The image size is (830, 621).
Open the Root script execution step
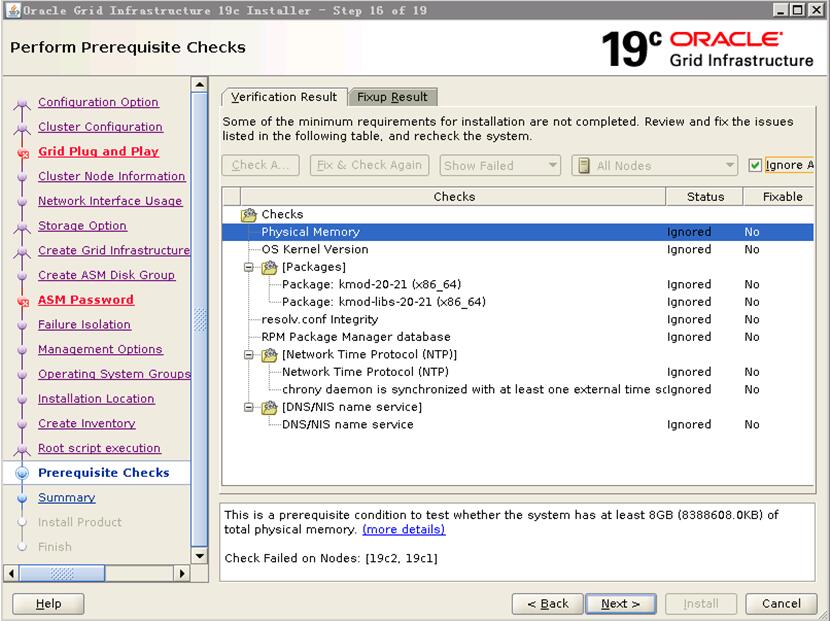(99, 448)
